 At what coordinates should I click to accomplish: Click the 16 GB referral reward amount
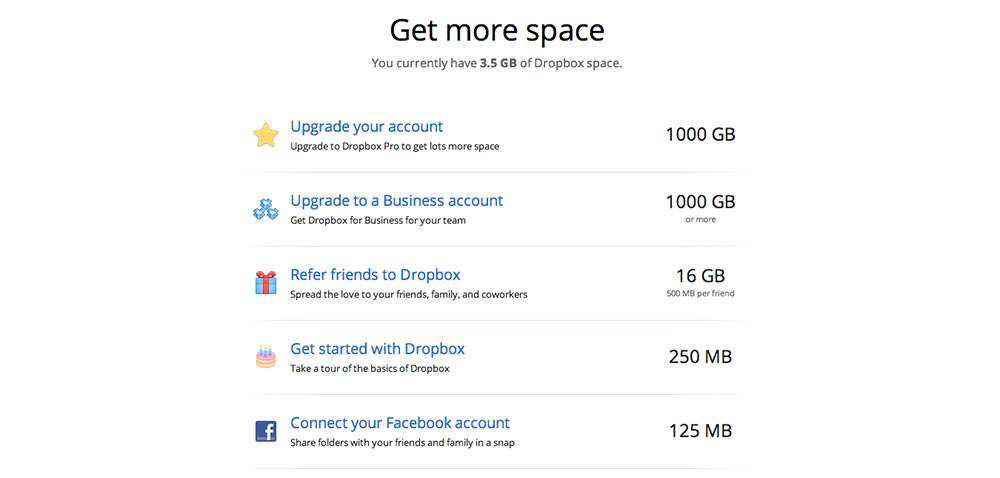click(700, 276)
